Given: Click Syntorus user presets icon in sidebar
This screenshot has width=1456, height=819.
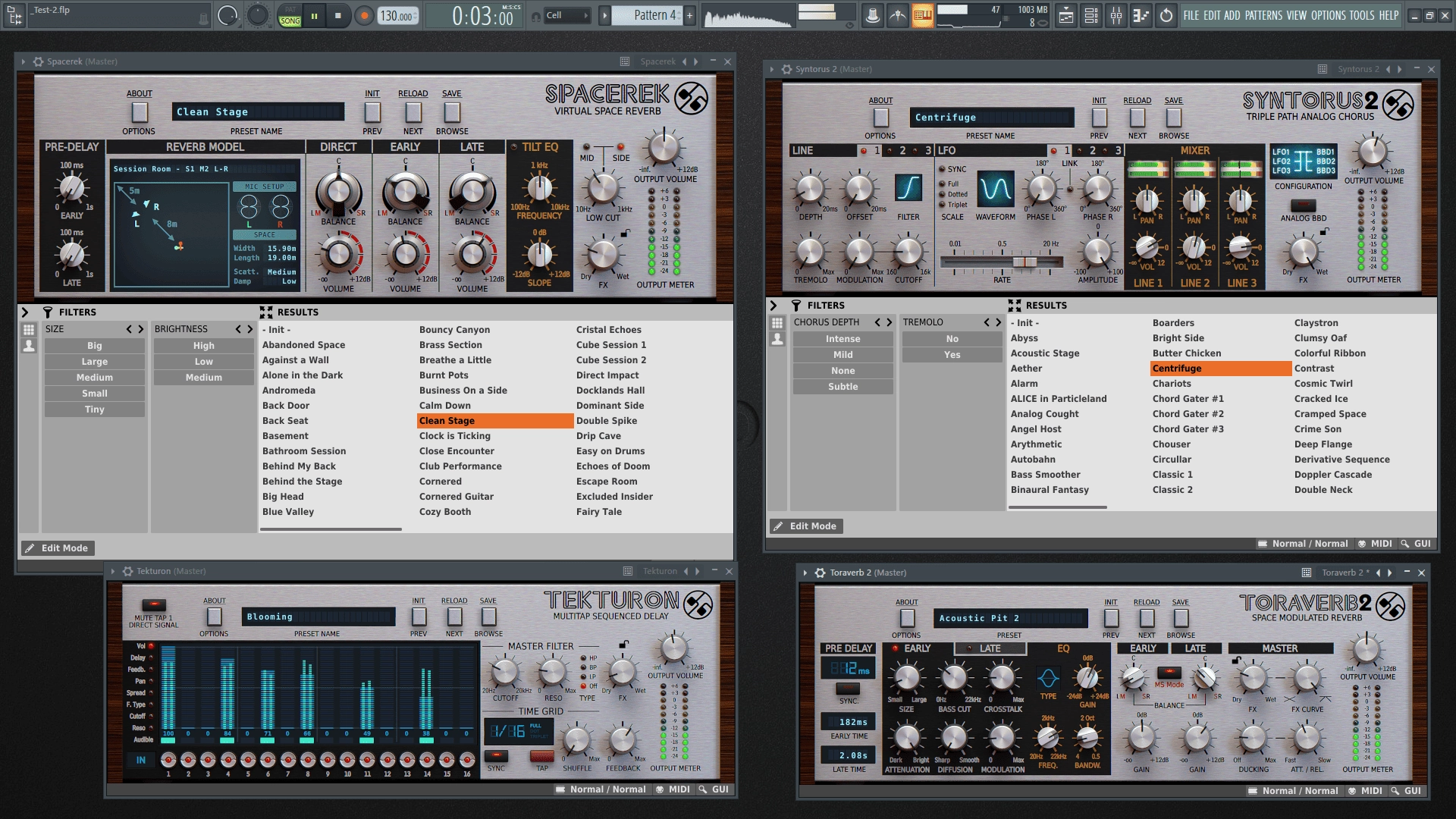Looking at the screenshot, I should click(777, 339).
